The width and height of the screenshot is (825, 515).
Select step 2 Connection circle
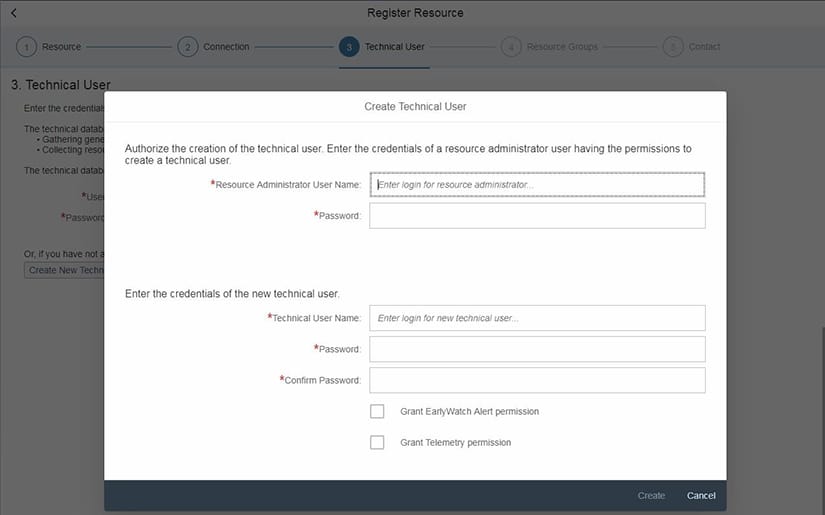point(188,47)
